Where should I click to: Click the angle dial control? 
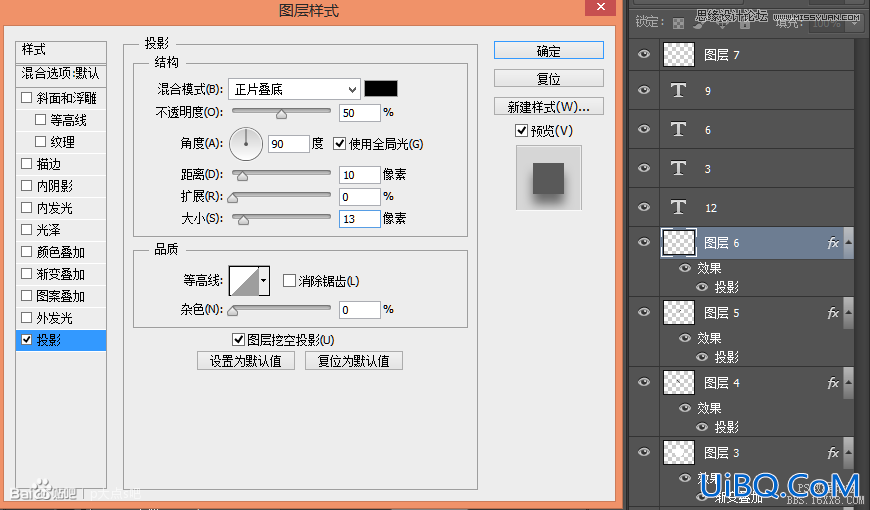246,144
